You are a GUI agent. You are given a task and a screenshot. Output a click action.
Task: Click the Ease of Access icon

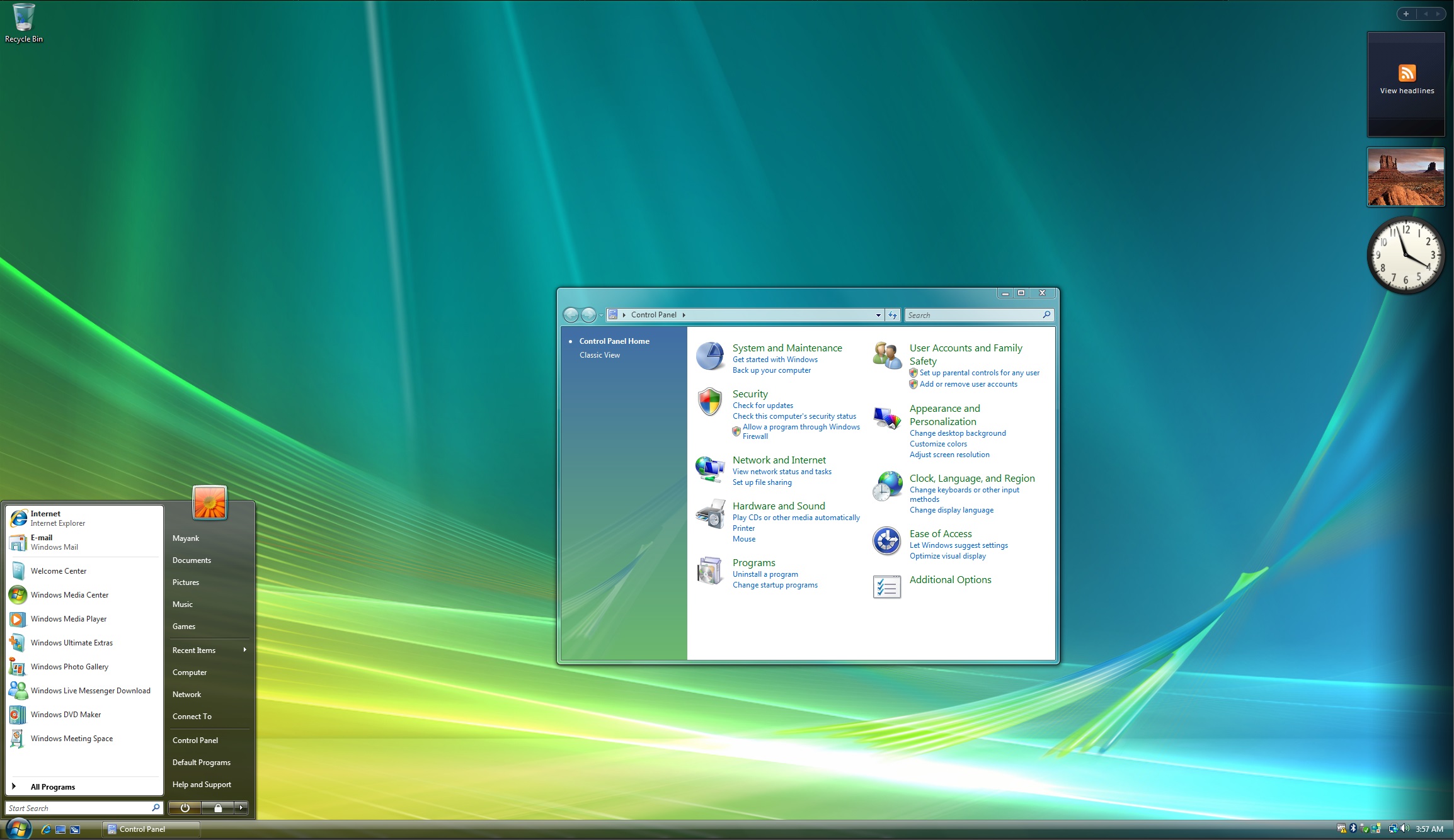[886, 541]
